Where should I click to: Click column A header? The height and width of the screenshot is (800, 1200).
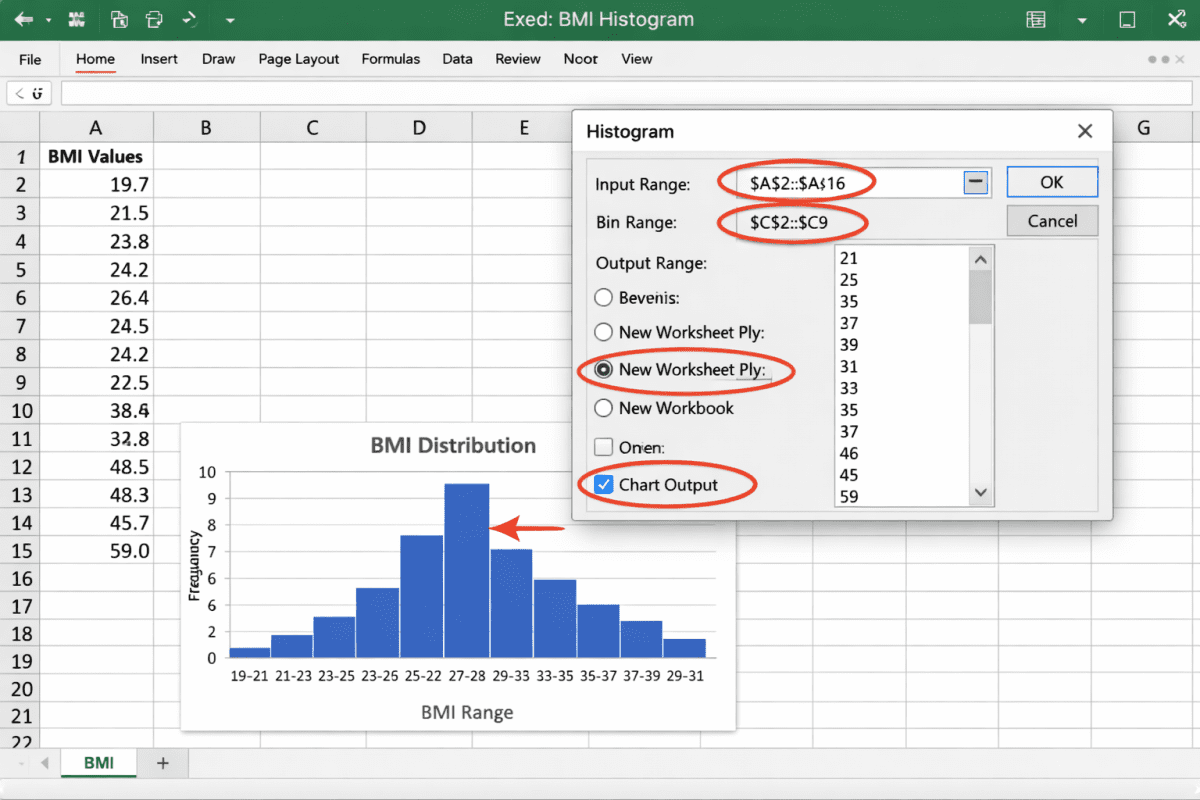96,127
